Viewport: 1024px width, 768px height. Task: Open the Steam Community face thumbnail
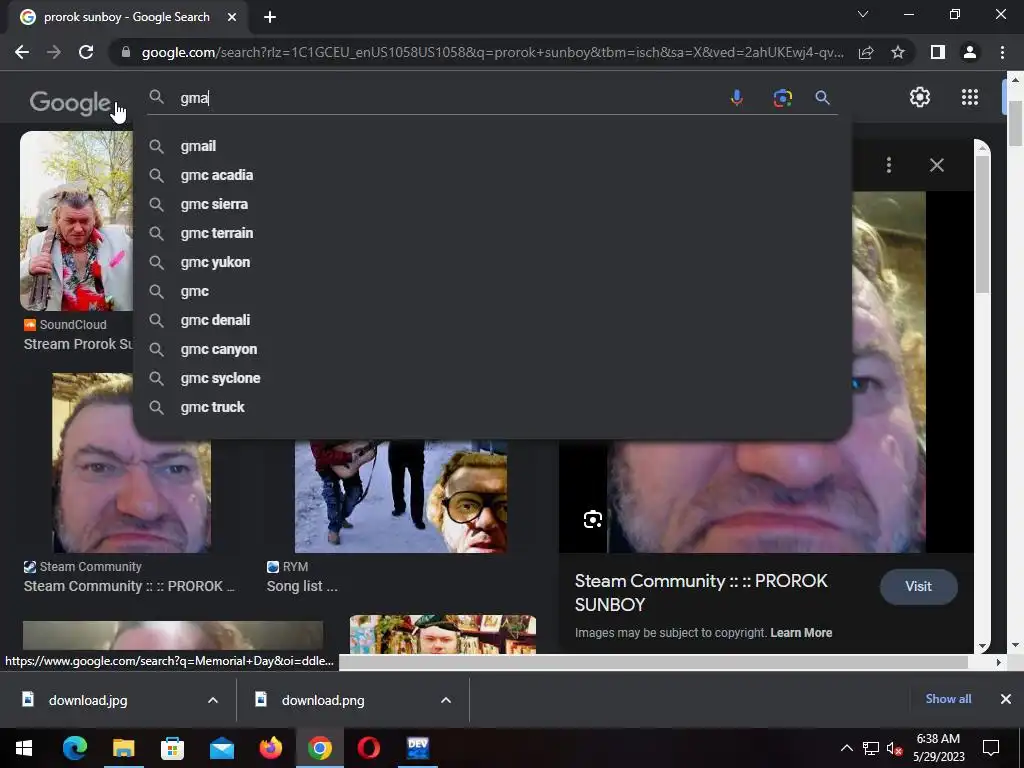(131, 462)
